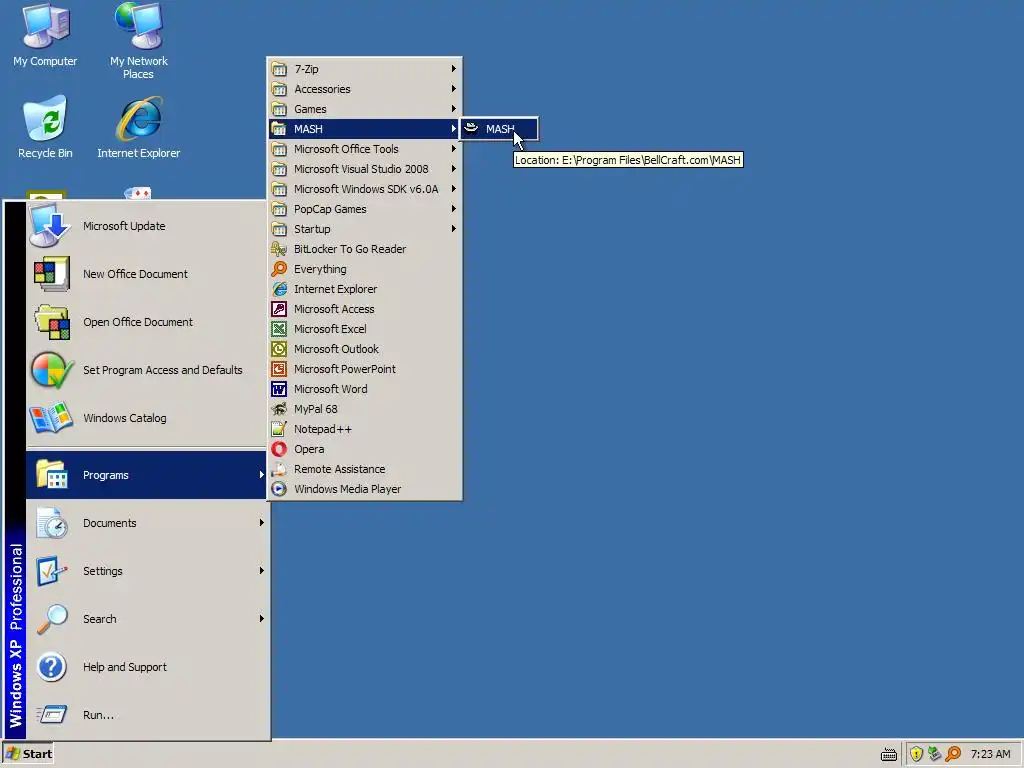
Task: Click Set Program Access and Defaults icon
Action: 51,370
